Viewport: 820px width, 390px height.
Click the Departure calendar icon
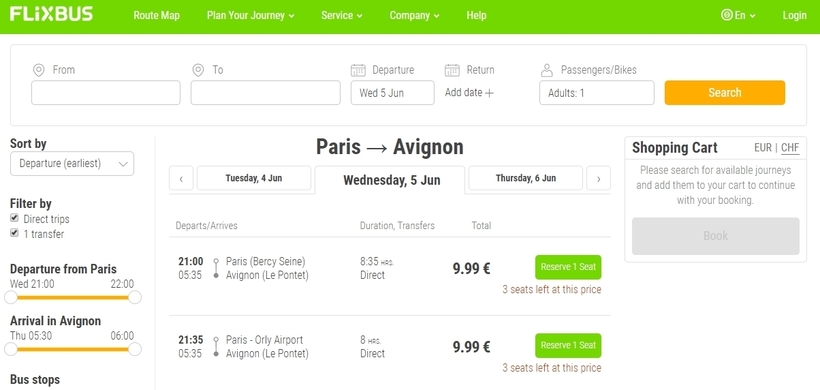click(x=358, y=70)
